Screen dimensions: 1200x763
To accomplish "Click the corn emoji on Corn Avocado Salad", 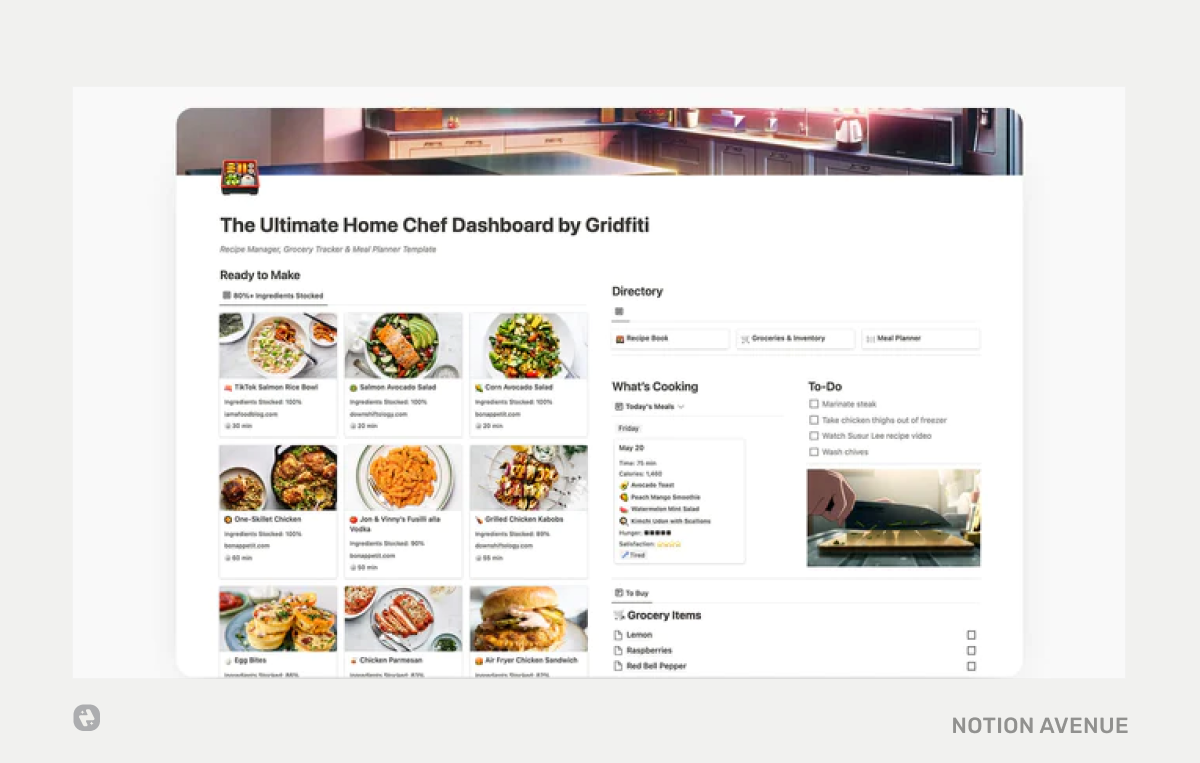I will pos(478,387).
